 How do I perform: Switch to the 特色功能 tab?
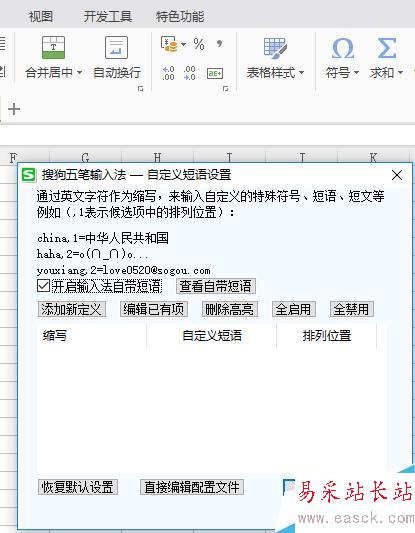coord(180,16)
